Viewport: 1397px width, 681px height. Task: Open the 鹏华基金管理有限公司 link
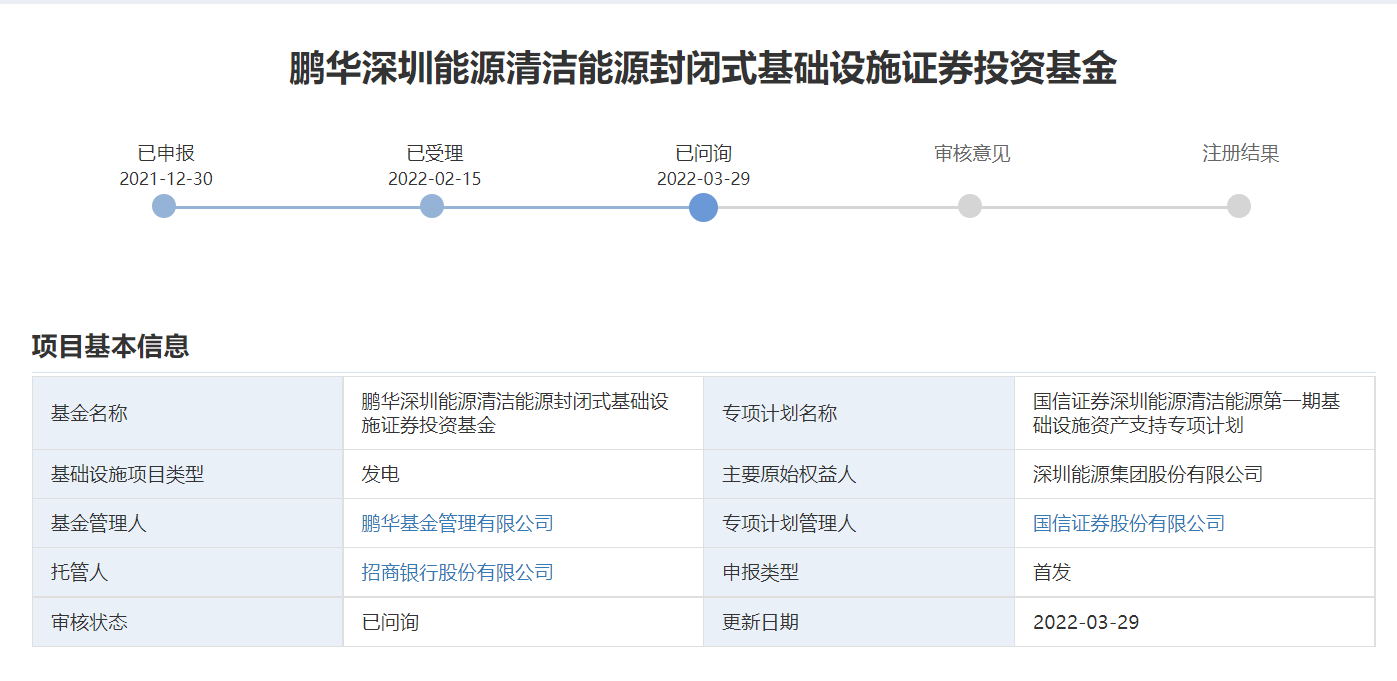[x=457, y=523]
